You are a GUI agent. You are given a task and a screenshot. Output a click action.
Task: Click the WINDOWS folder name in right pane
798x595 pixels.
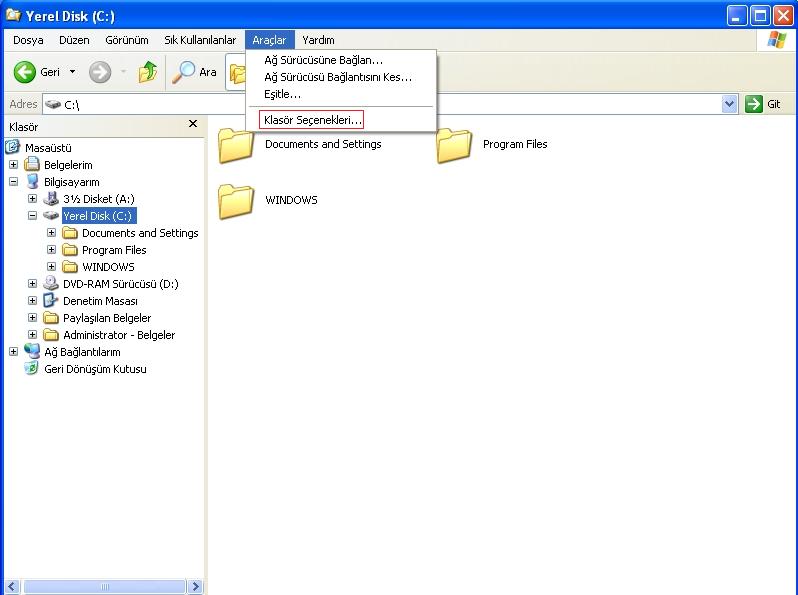pos(291,200)
